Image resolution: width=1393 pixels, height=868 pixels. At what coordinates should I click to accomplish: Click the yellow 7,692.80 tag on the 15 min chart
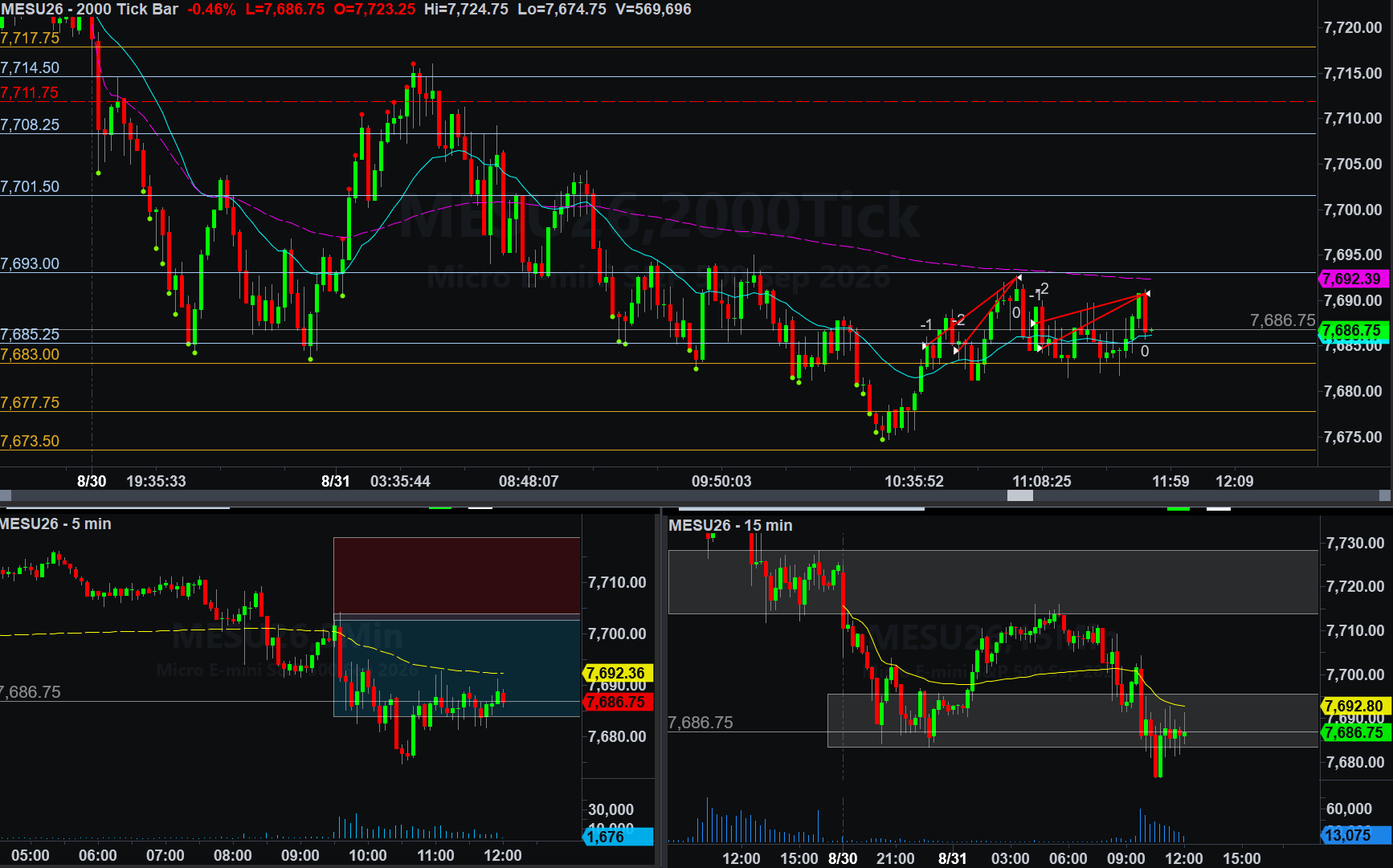click(1355, 706)
